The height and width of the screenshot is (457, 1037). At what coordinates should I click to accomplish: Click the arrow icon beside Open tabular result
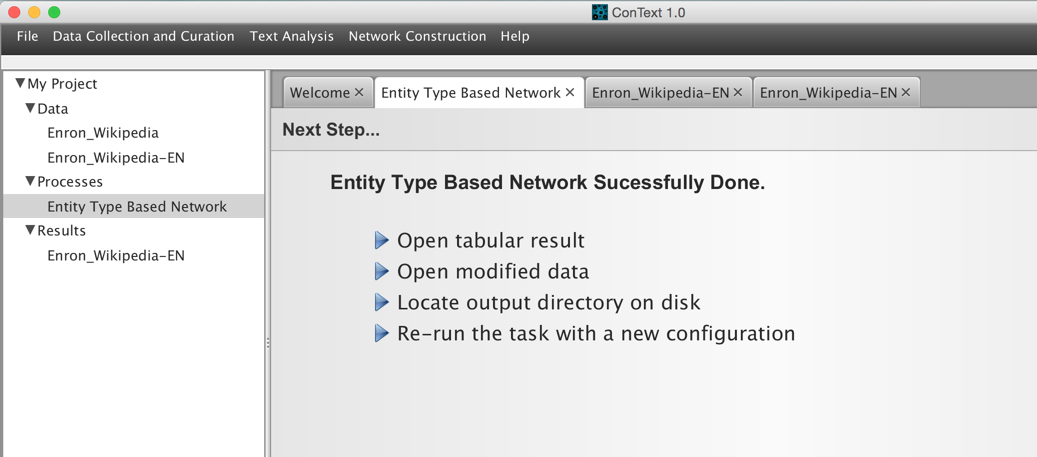pyautogui.click(x=382, y=241)
